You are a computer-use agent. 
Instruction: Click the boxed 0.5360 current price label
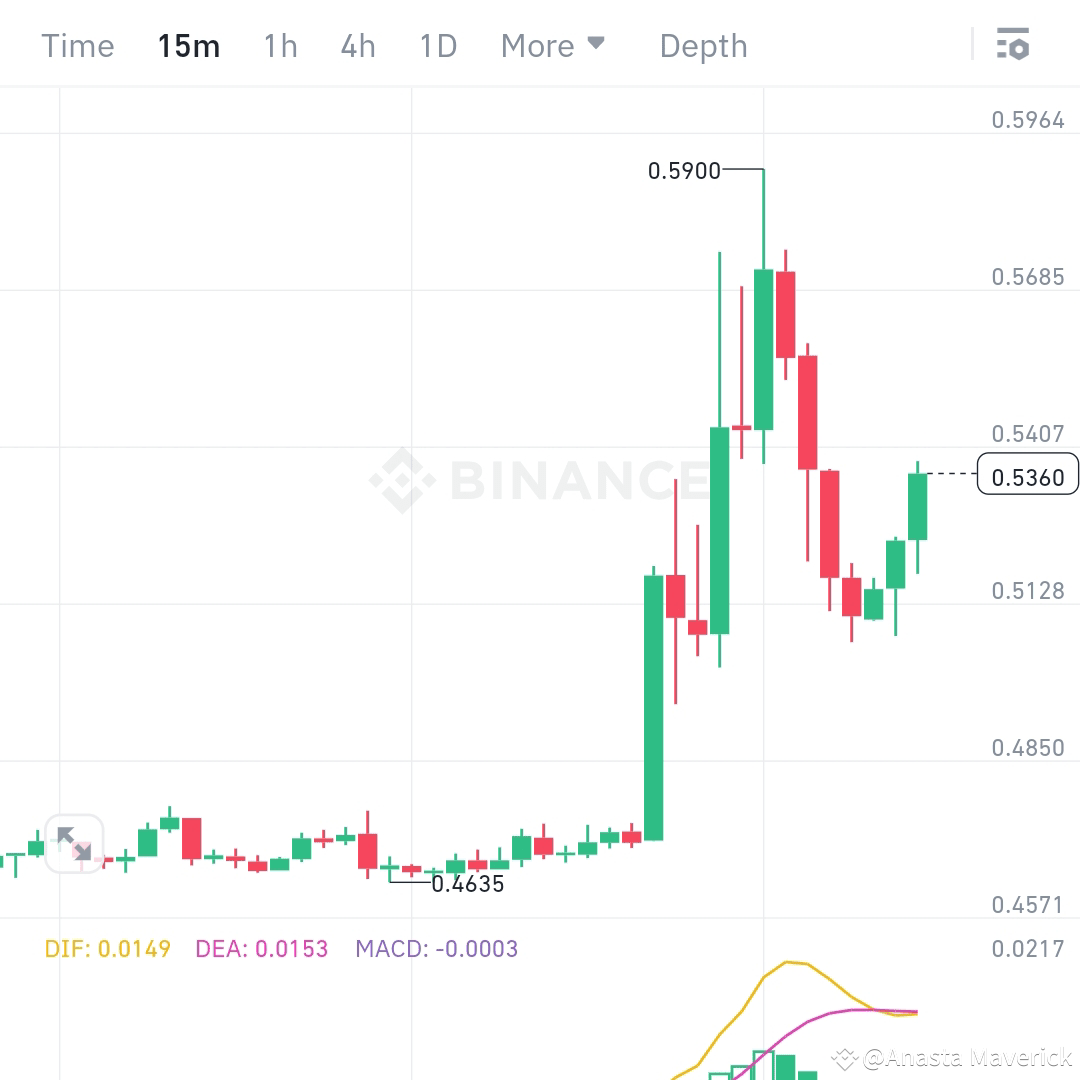click(x=1027, y=475)
